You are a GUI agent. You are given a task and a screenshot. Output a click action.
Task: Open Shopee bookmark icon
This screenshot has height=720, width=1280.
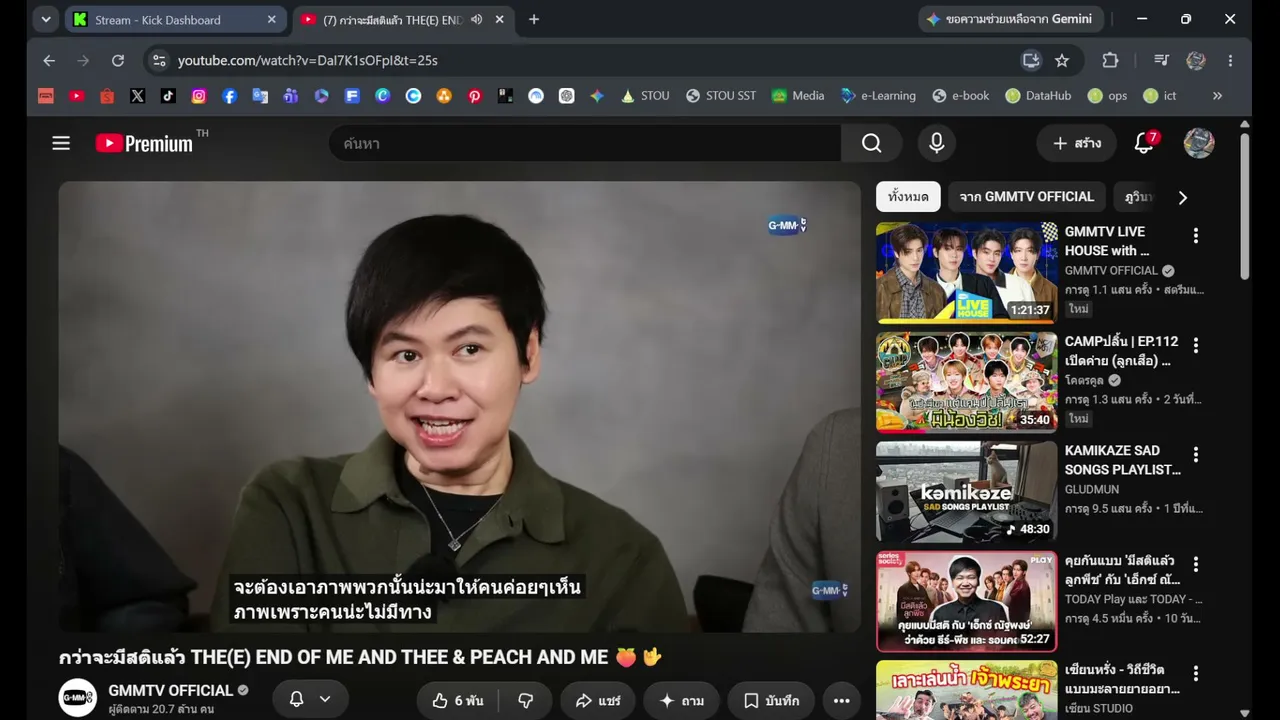(107, 96)
